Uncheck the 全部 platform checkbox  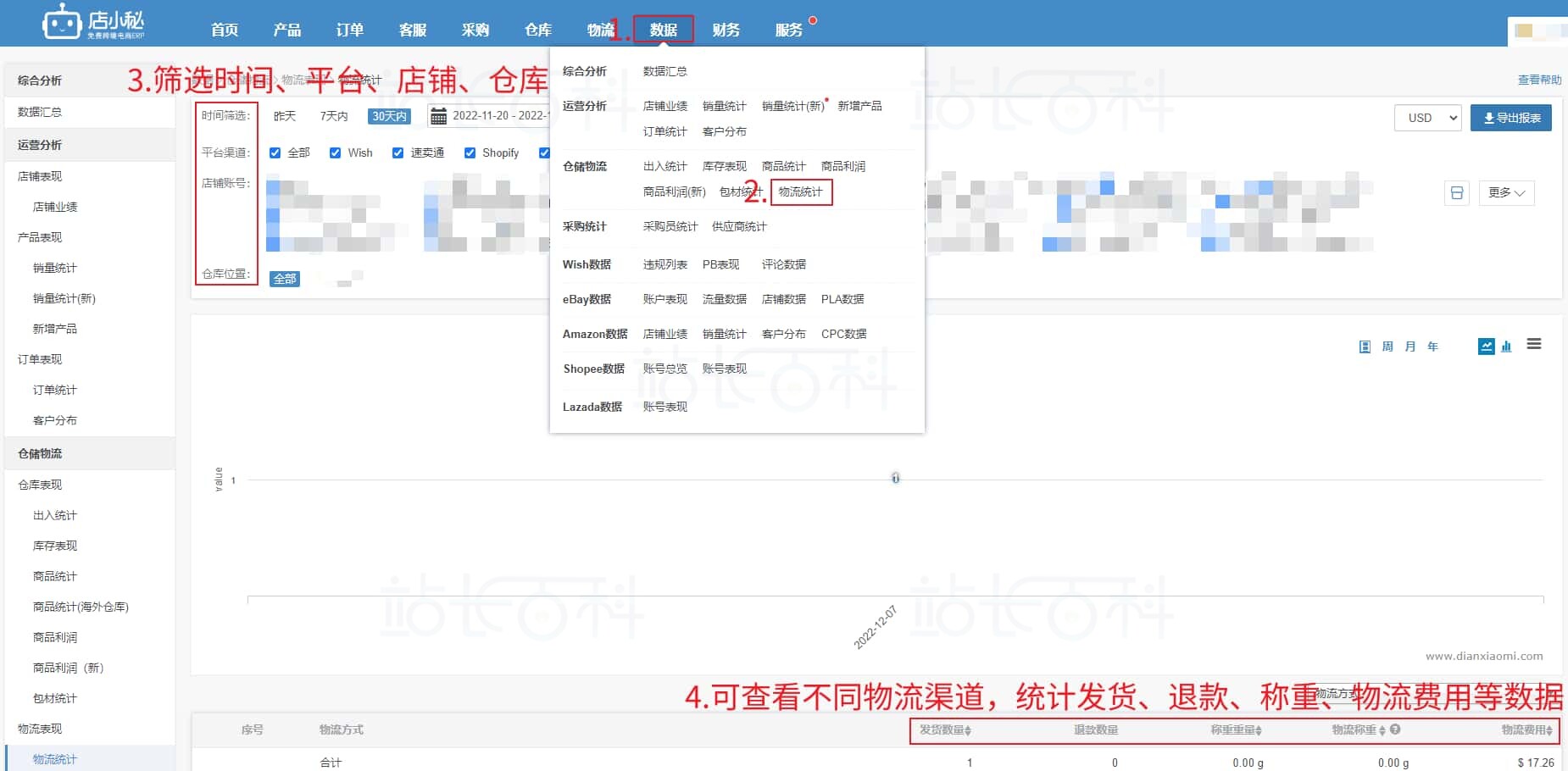pyautogui.click(x=275, y=153)
